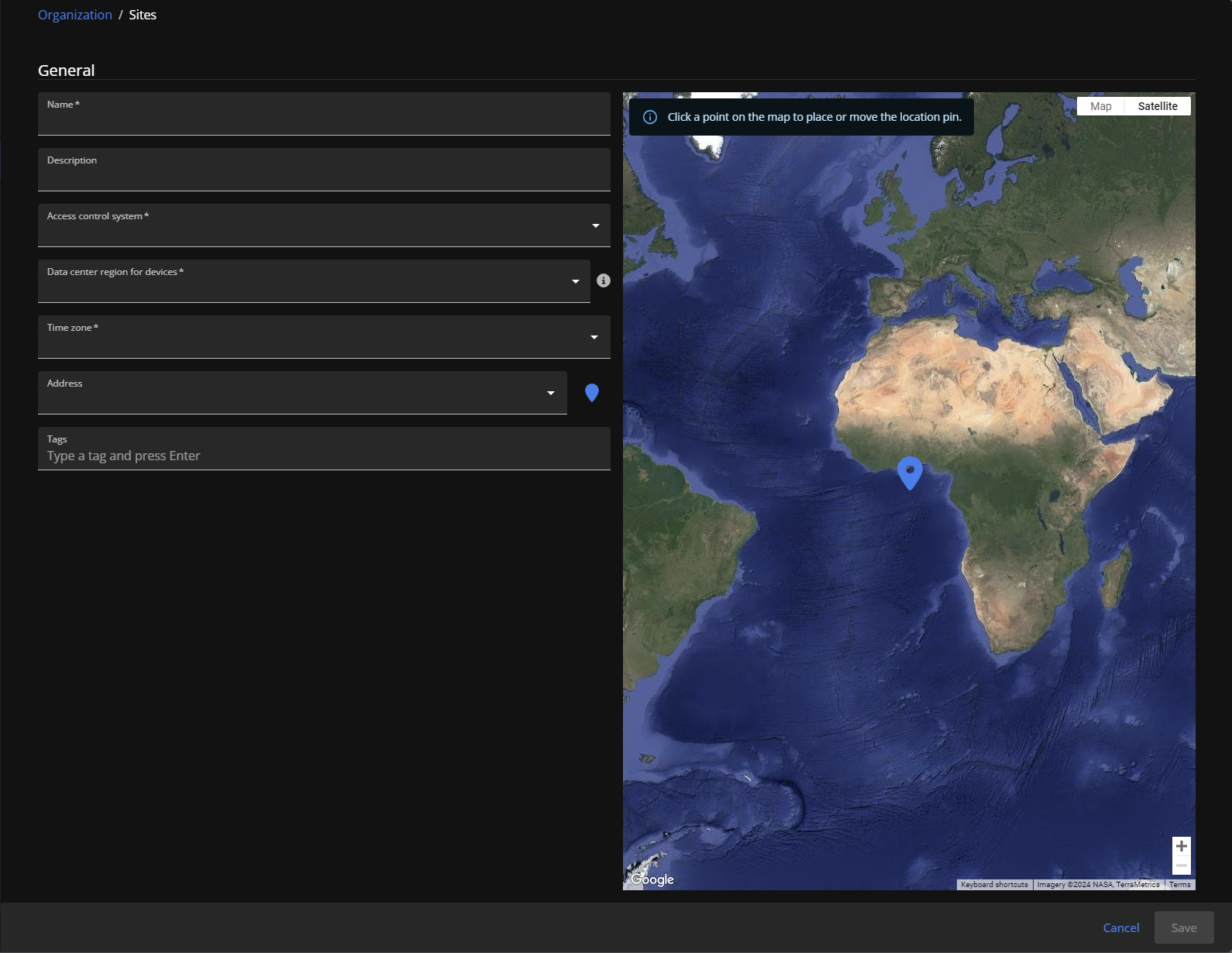Click into the Tags input field
This screenshot has width=1232, height=953.
point(324,456)
